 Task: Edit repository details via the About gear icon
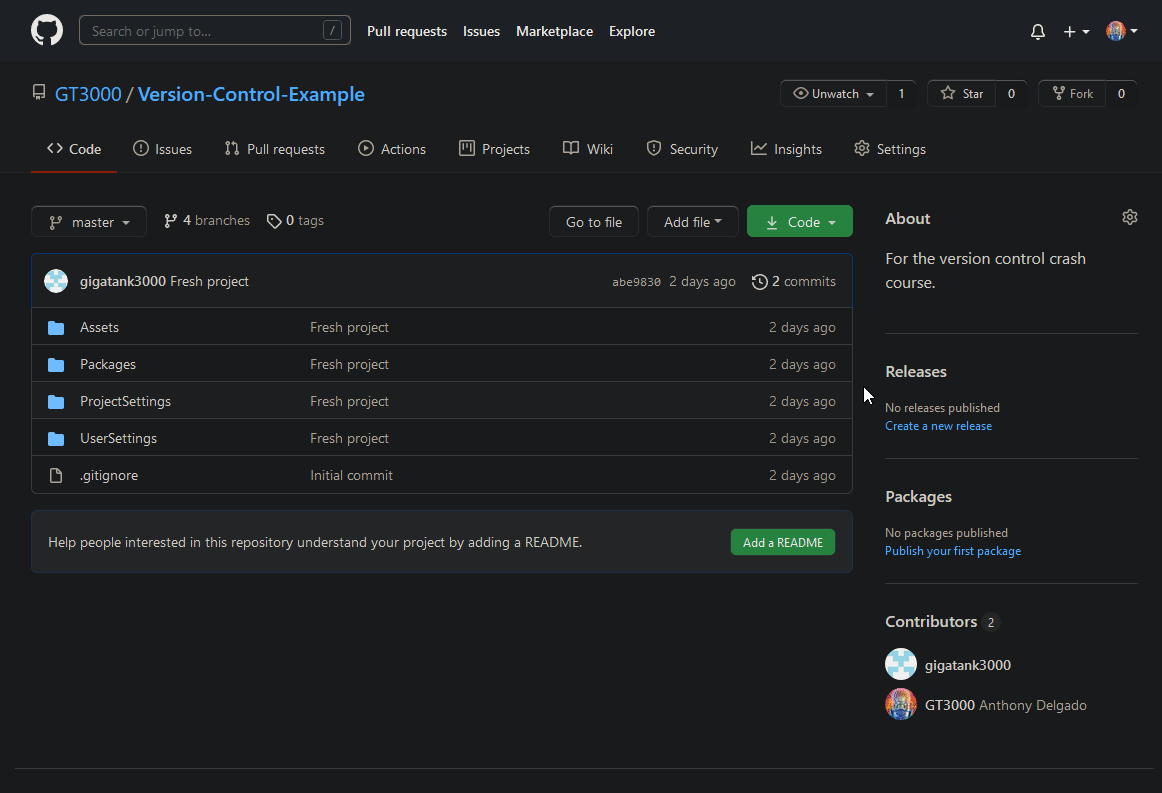[x=1129, y=217]
